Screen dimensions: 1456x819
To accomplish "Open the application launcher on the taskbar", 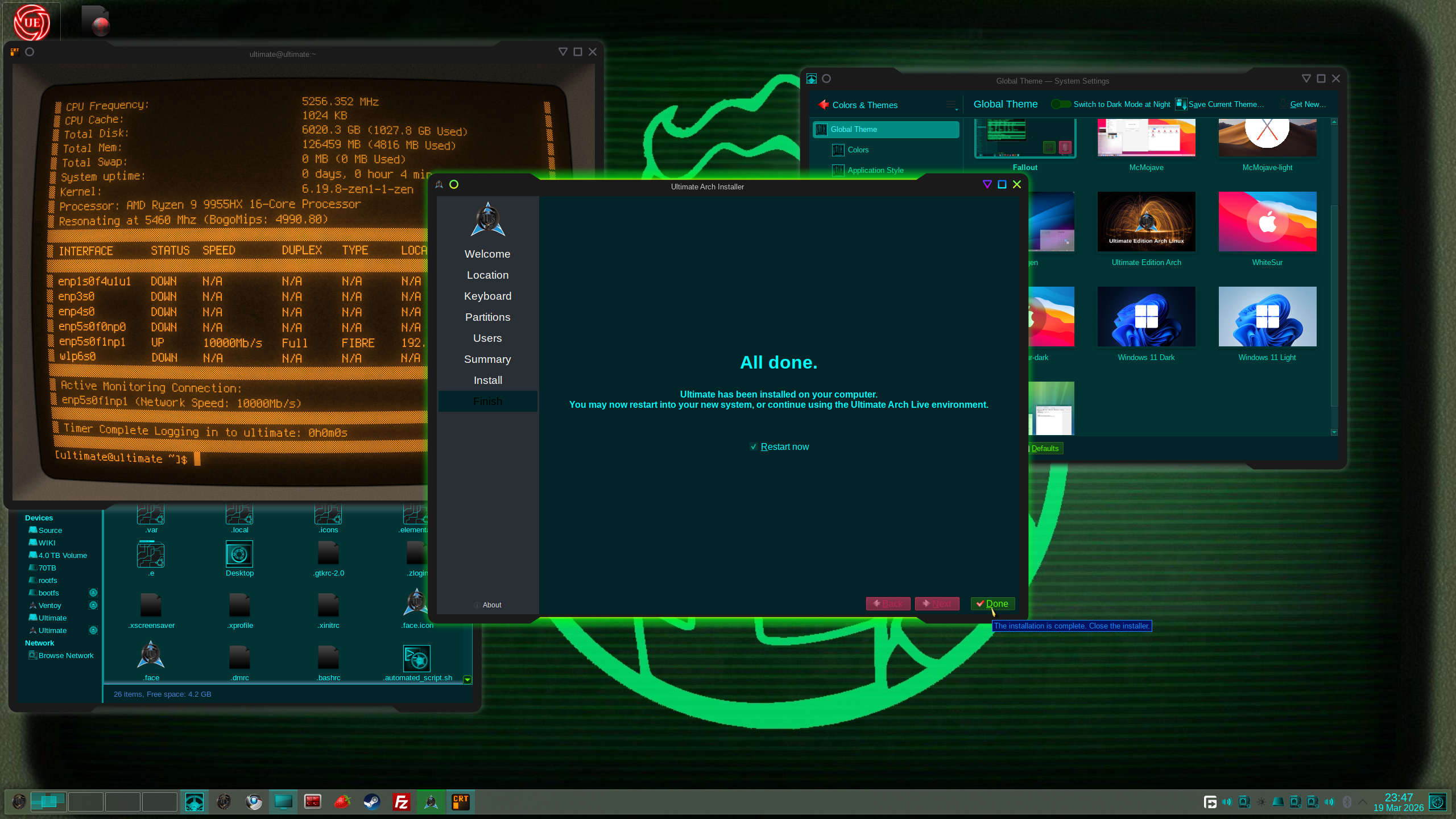I will coord(19,802).
